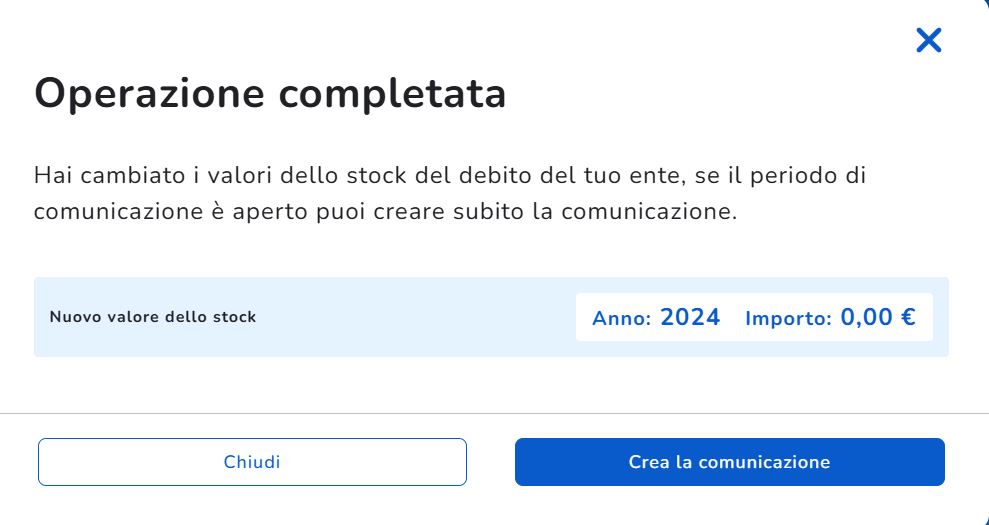
Task: Click the line starting with Hai cambiato
Action: (450, 176)
